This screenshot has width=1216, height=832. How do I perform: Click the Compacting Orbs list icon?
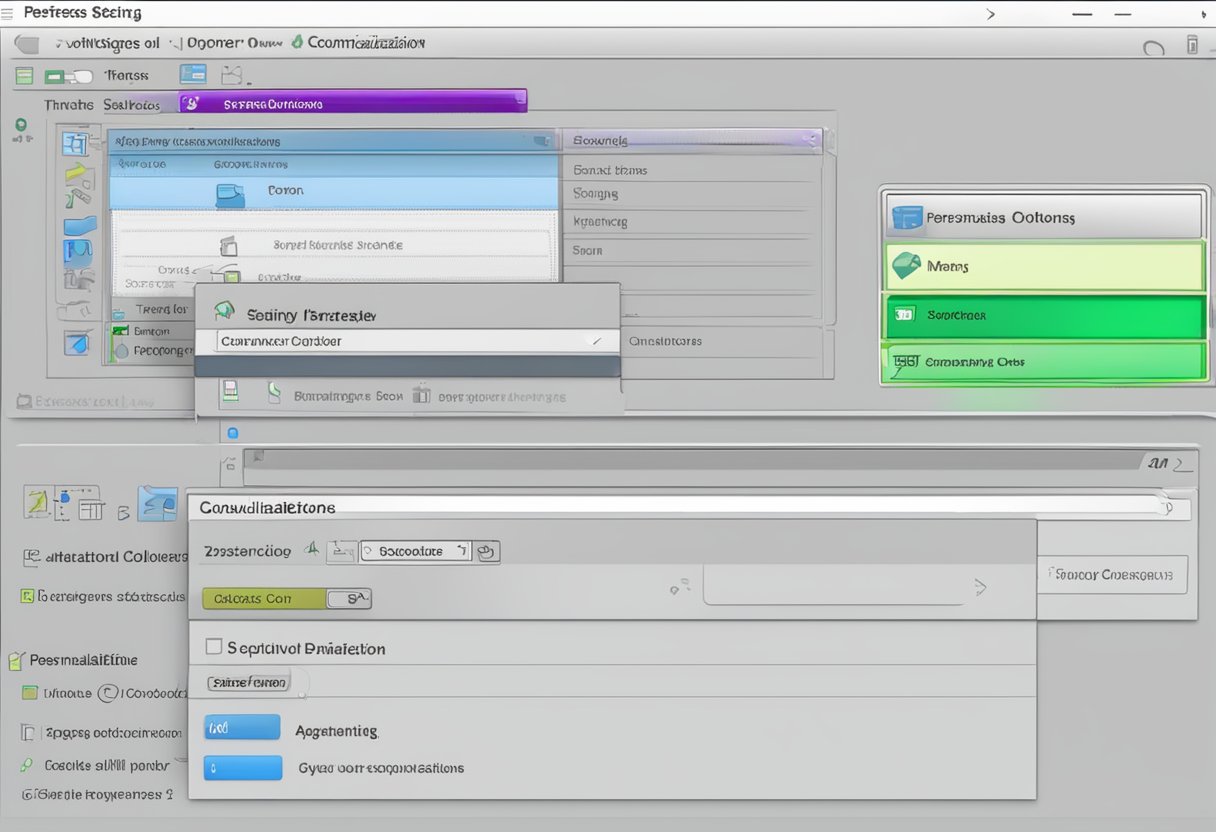[x=907, y=361]
